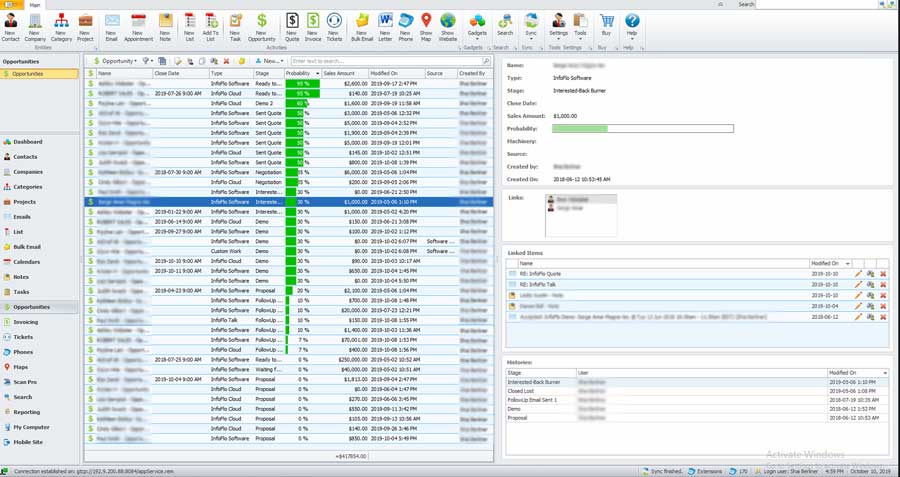Create a New Quote
This screenshot has height=477, width=900.
(x=292, y=27)
